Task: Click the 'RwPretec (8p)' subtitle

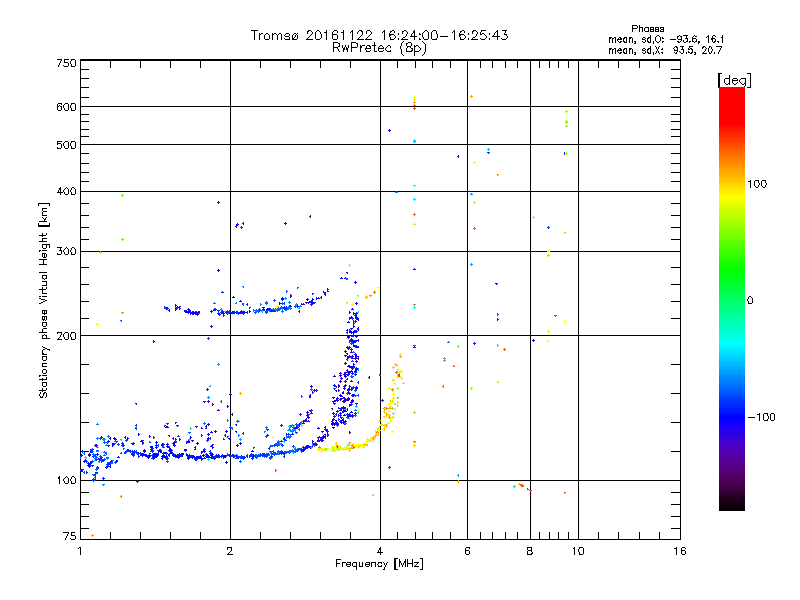Action: click(379, 48)
